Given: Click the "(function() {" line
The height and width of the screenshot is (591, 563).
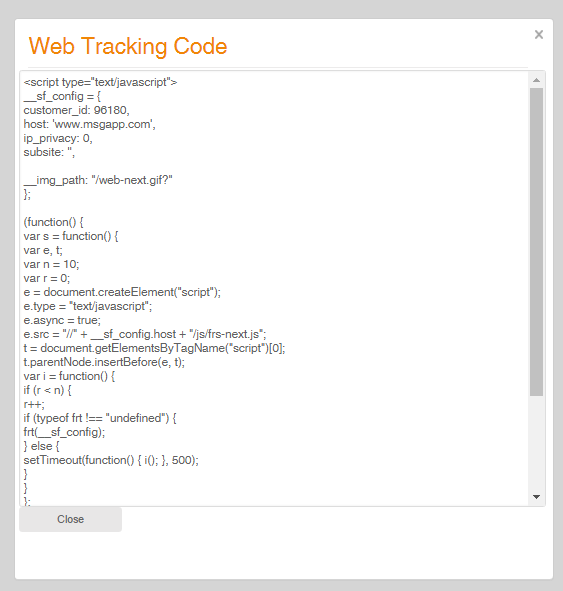Looking at the screenshot, I should pyautogui.click(x=54, y=222).
